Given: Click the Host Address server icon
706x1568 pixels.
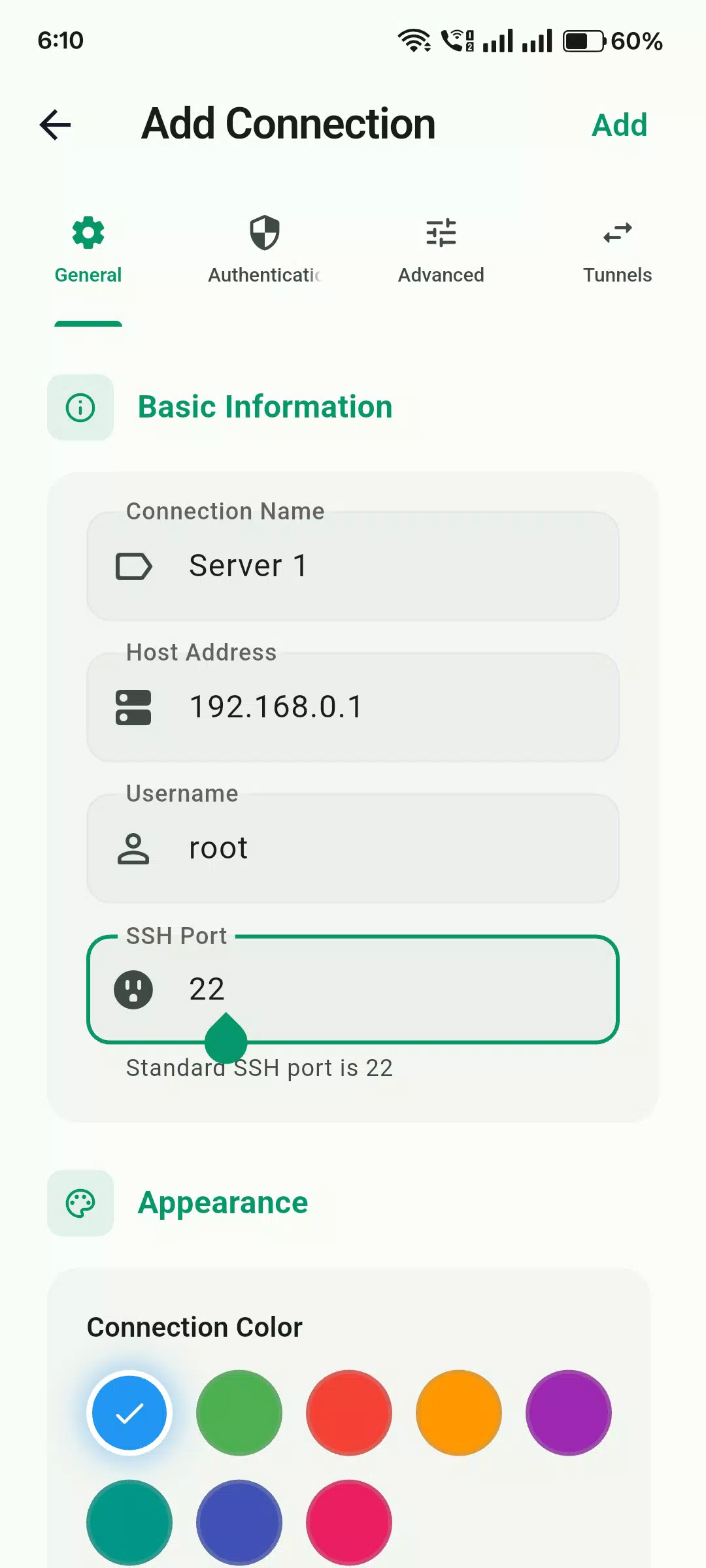Looking at the screenshot, I should [133, 708].
